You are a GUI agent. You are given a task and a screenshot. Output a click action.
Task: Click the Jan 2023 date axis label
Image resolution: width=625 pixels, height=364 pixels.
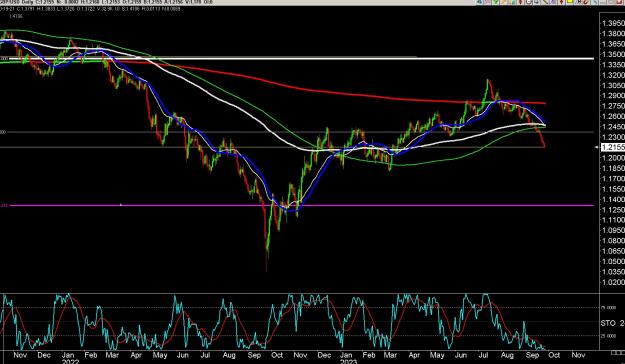tap(346, 358)
